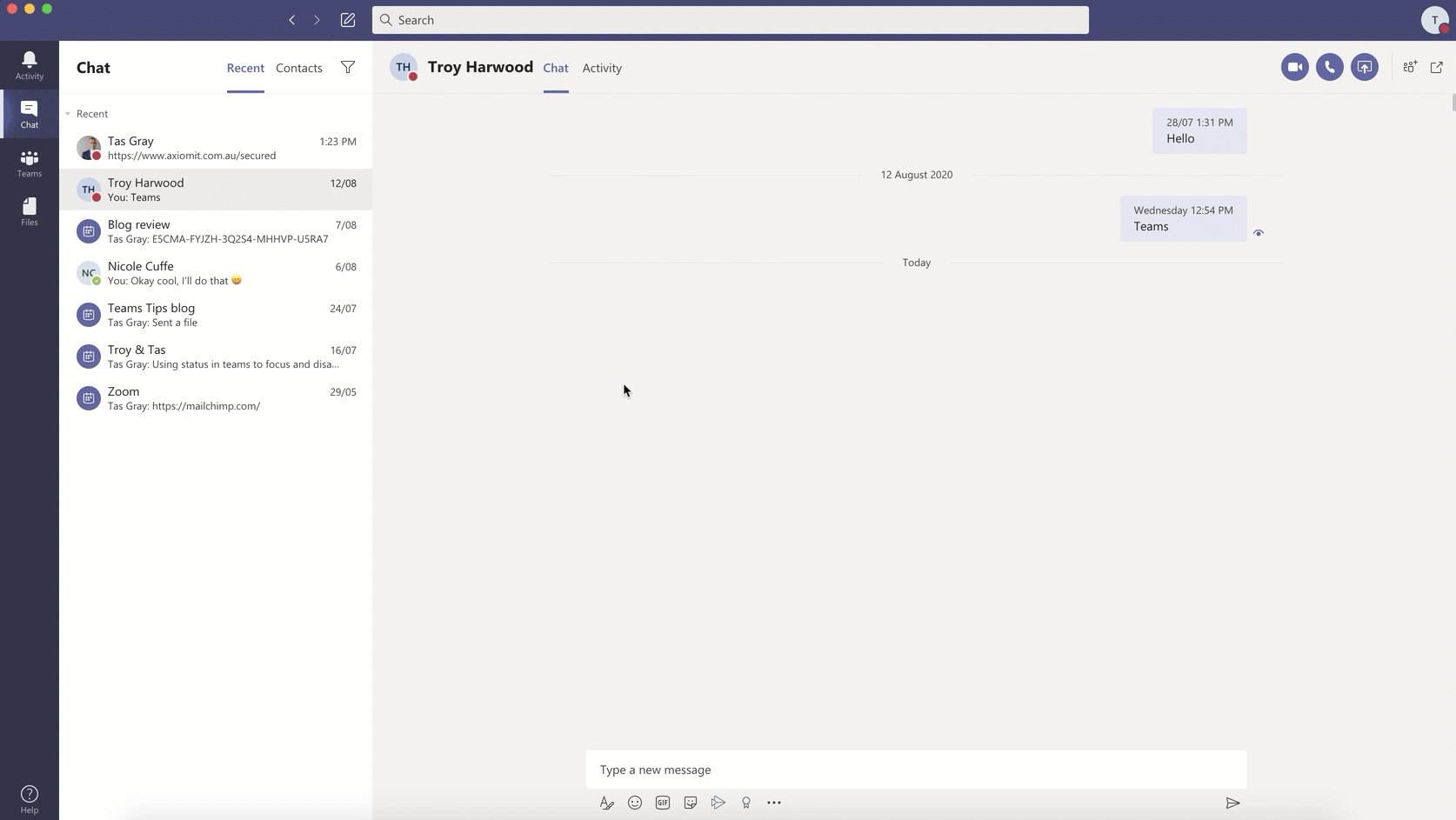Viewport: 1456px width, 820px height.
Task: Open more messaging extensions ellipsis
Action: click(x=774, y=803)
